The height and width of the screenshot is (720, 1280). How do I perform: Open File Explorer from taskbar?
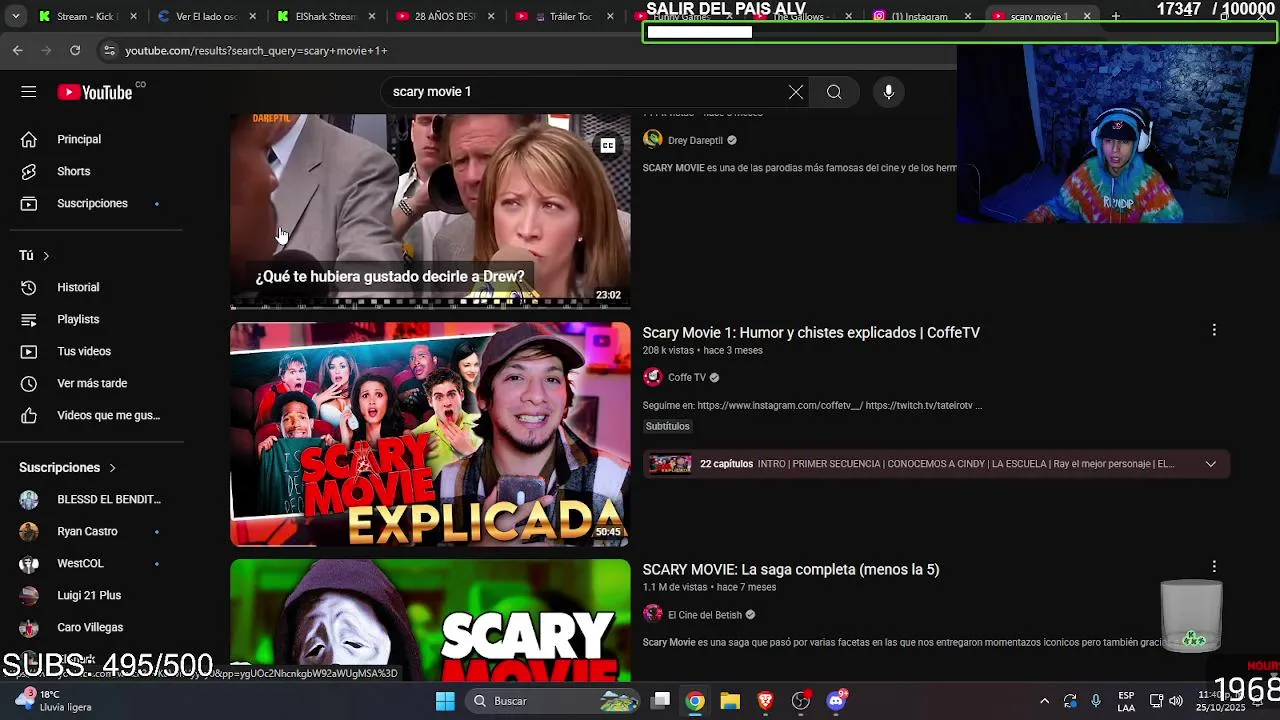pos(730,701)
